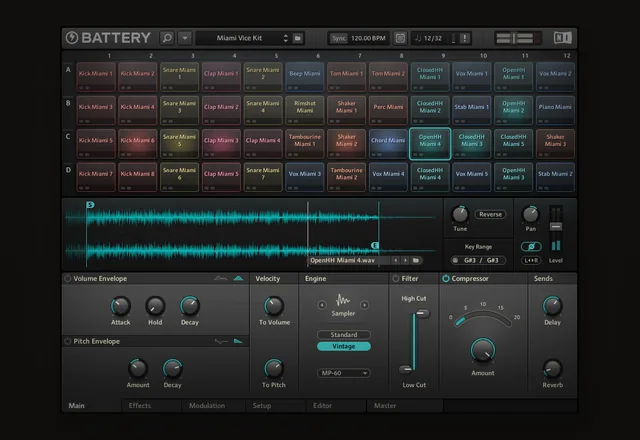
Task: Click the velocity To Volume knob
Action: tap(274, 306)
